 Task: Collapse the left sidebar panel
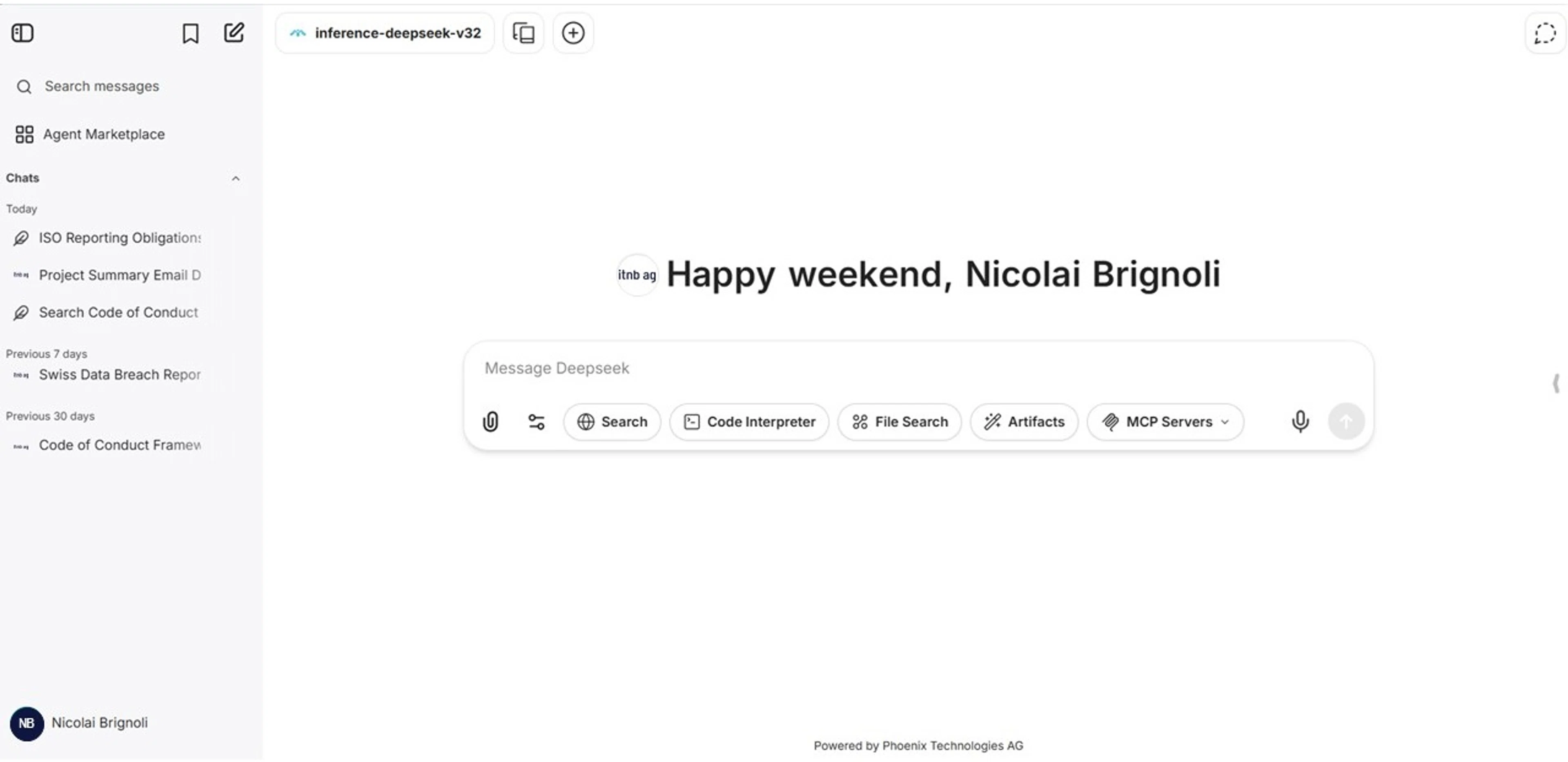pyautogui.click(x=22, y=33)
